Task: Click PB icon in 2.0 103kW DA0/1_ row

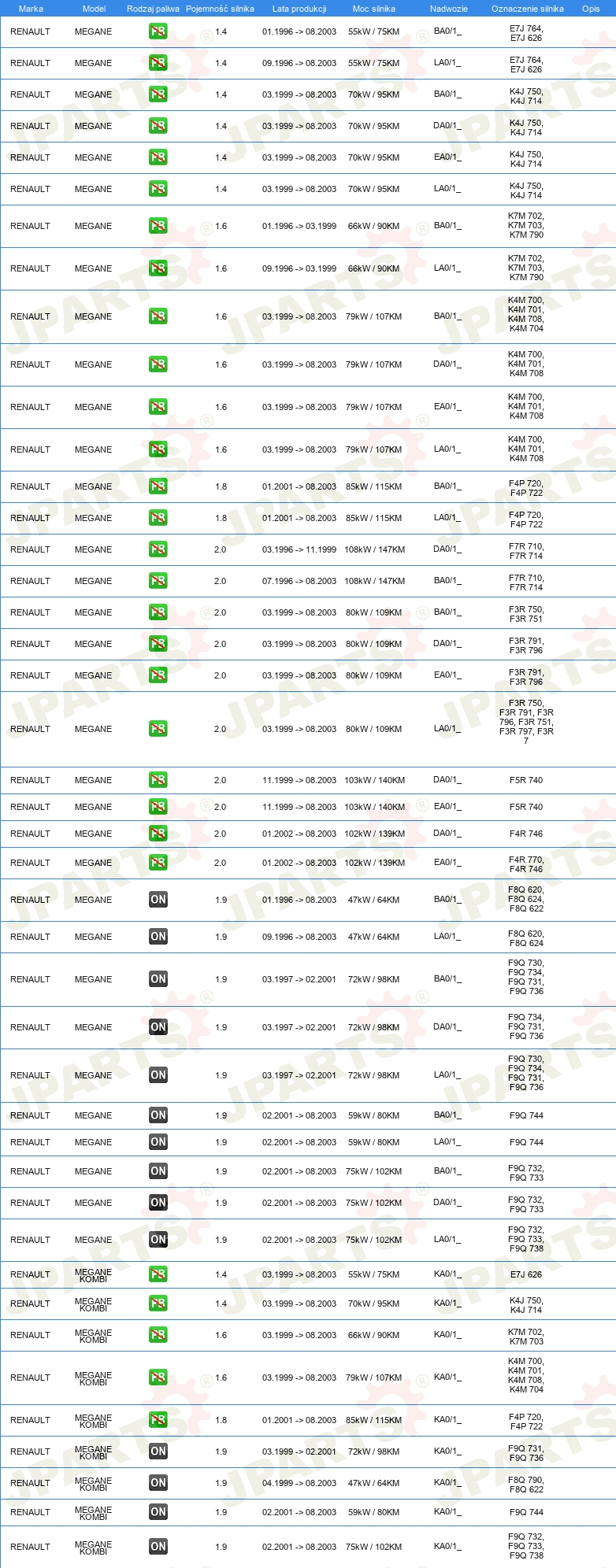Action: (x=158, y=780)
